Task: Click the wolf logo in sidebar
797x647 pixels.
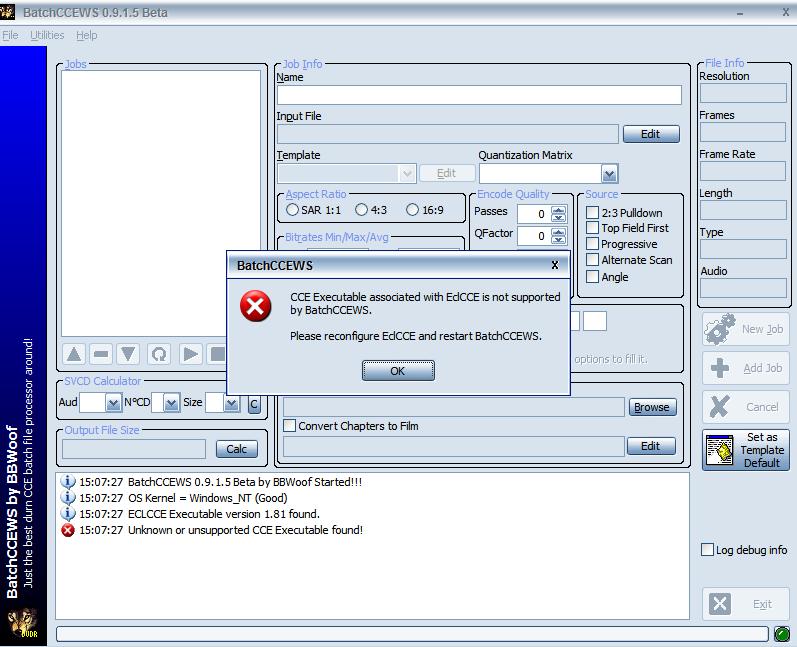Action: 23,623
